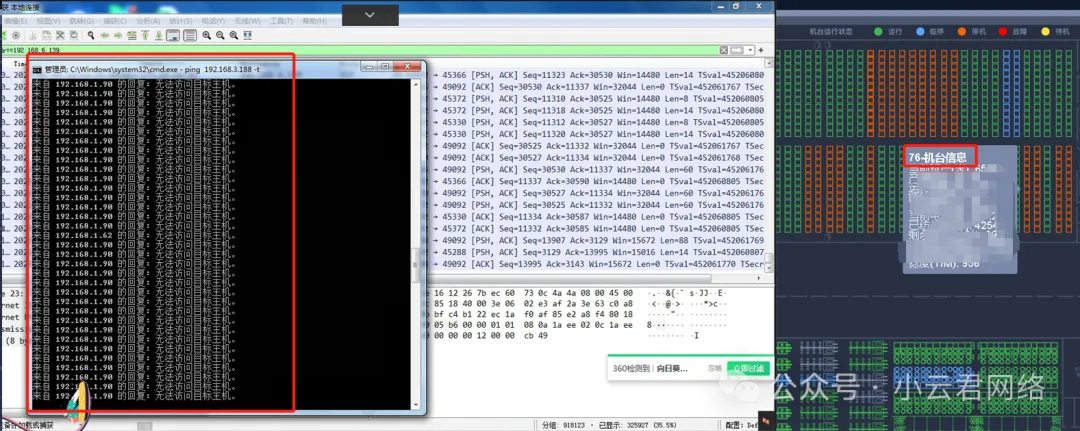Click the go forward green arrow icon
The image size is (1080, 431).
tap(118, 35)
